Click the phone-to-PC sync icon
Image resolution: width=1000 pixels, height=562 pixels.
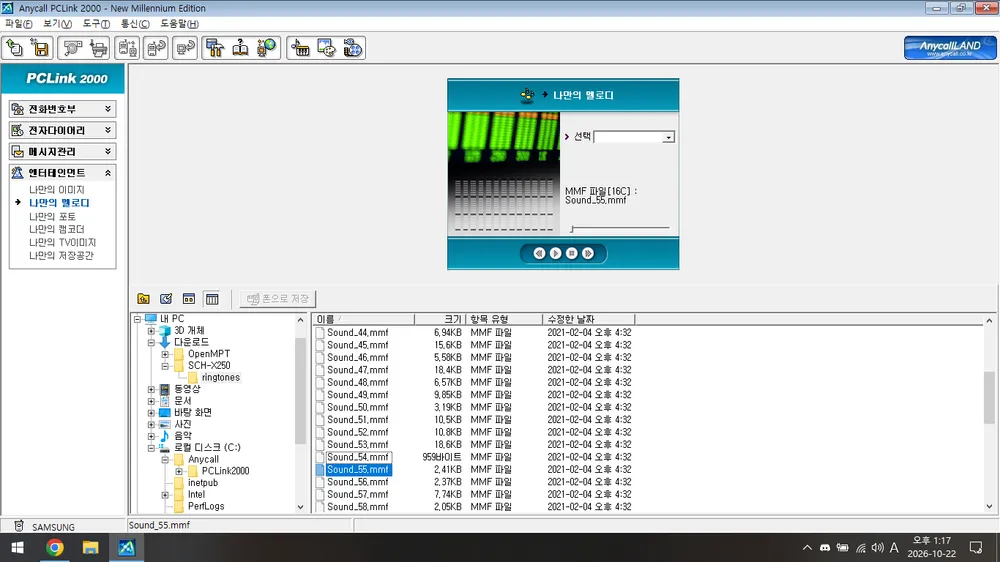pyautogui.click(x=127, y=48)
